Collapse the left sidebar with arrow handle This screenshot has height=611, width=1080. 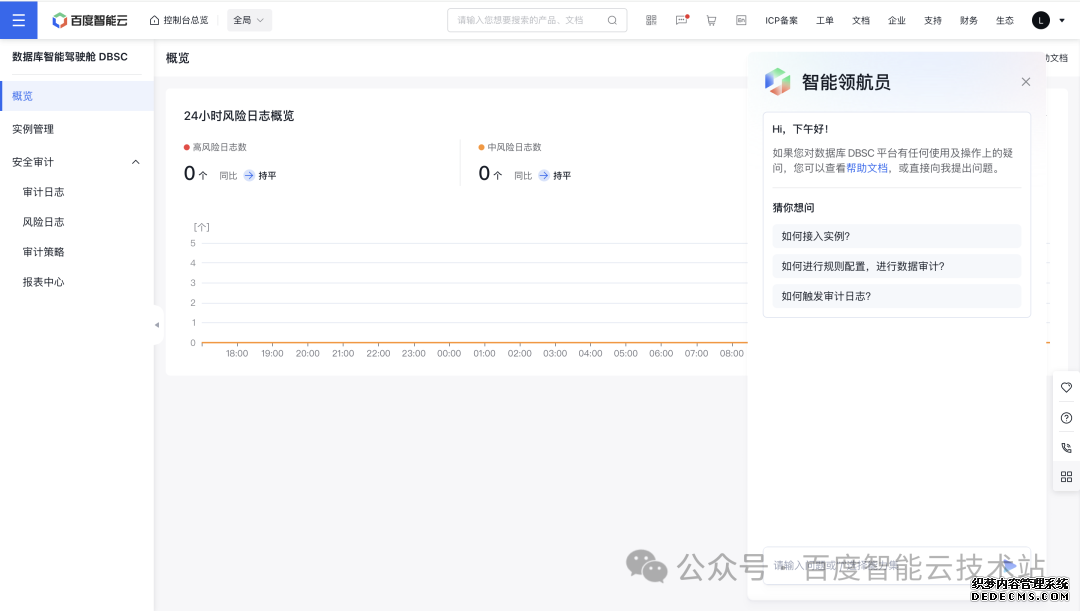tap(157, 325)
